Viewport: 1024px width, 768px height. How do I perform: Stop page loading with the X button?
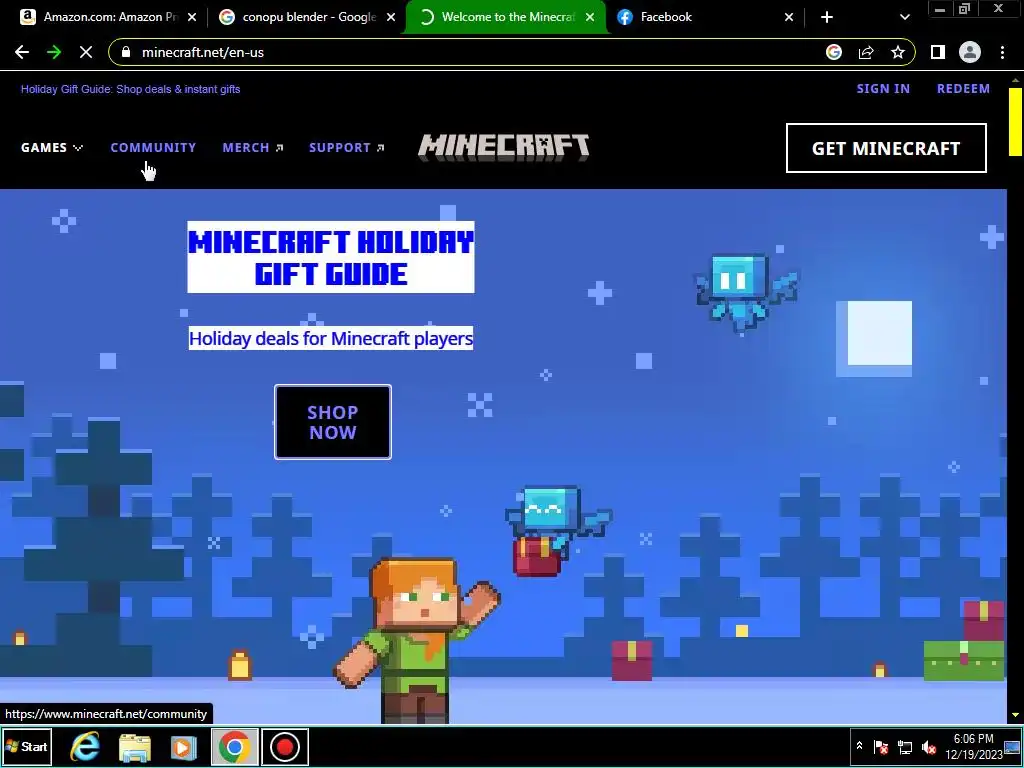click(x=86, y=52)
